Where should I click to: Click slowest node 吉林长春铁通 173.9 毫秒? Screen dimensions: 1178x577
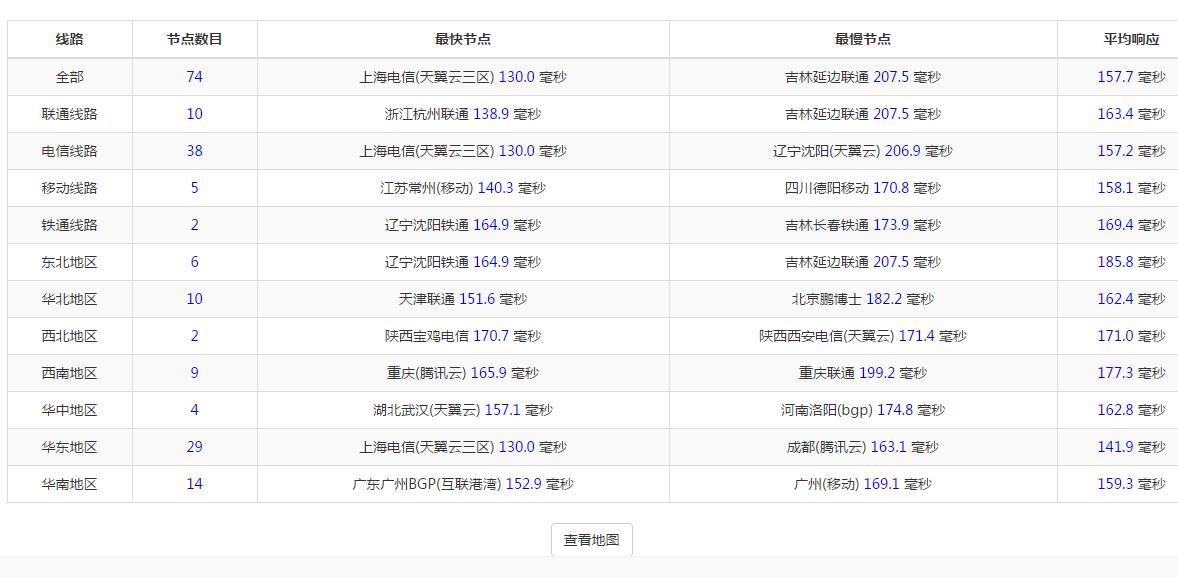(x=862, y=225)
